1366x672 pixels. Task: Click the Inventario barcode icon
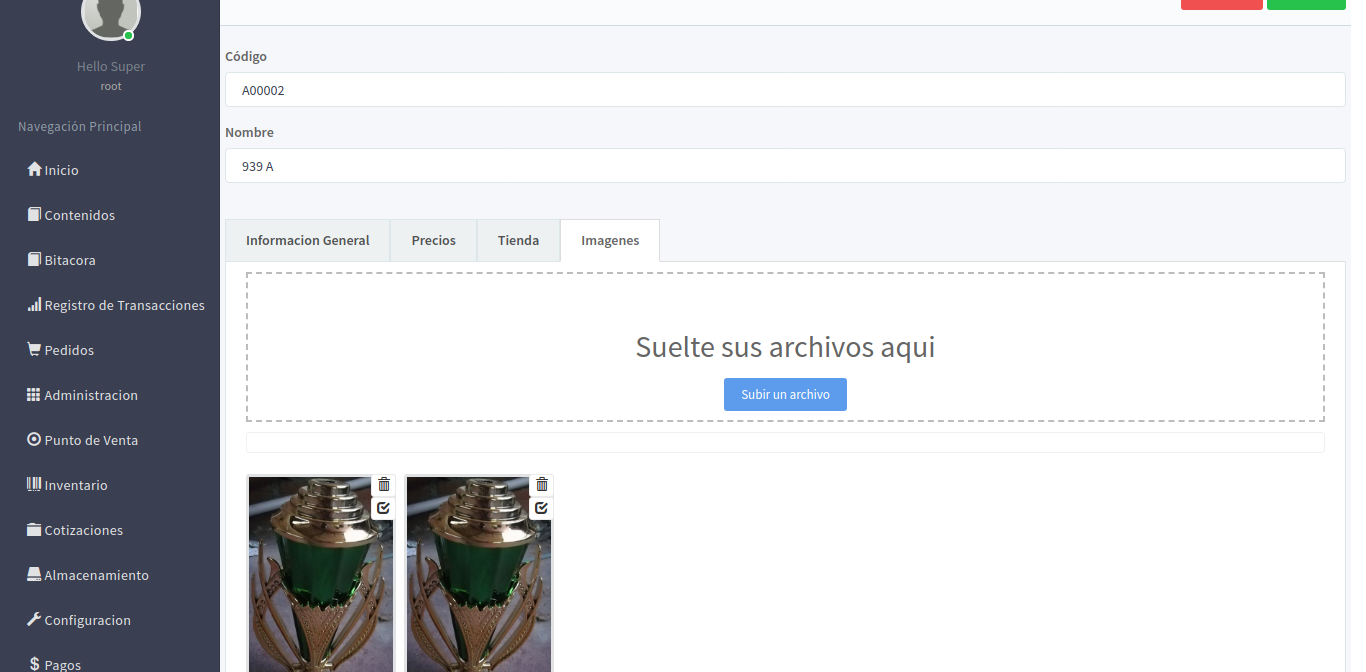tap(34, 485)
